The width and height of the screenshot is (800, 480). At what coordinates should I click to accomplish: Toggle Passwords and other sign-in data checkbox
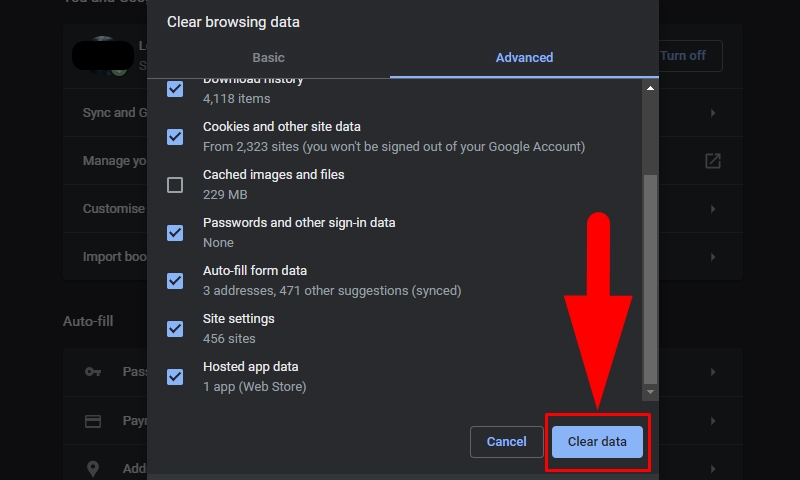coord(175,233)
